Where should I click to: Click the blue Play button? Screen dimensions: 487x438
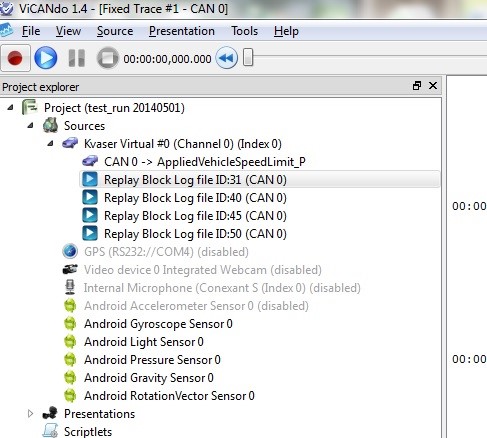coord(46,58)
